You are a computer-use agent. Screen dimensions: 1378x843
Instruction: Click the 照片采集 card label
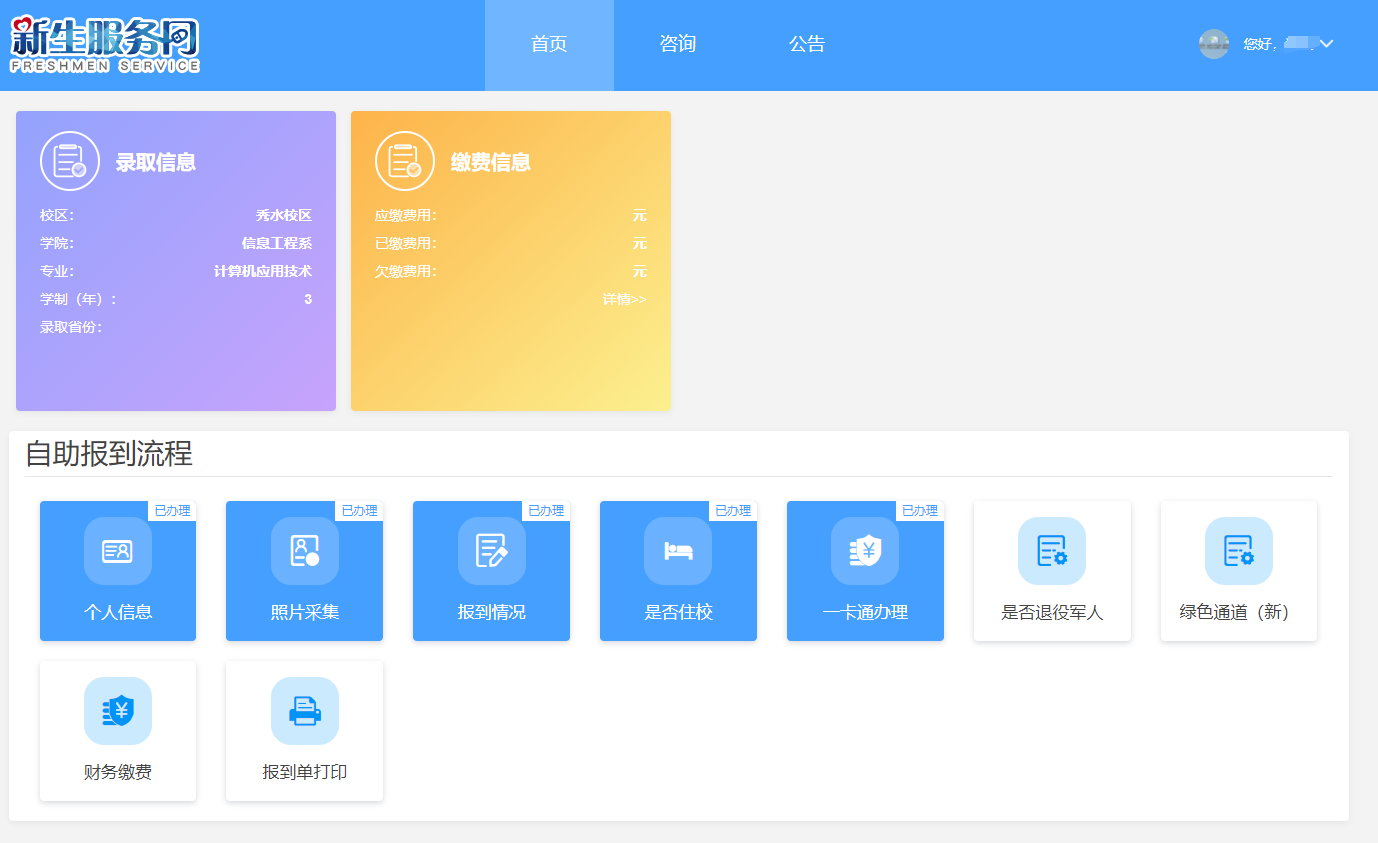[305, 612]
